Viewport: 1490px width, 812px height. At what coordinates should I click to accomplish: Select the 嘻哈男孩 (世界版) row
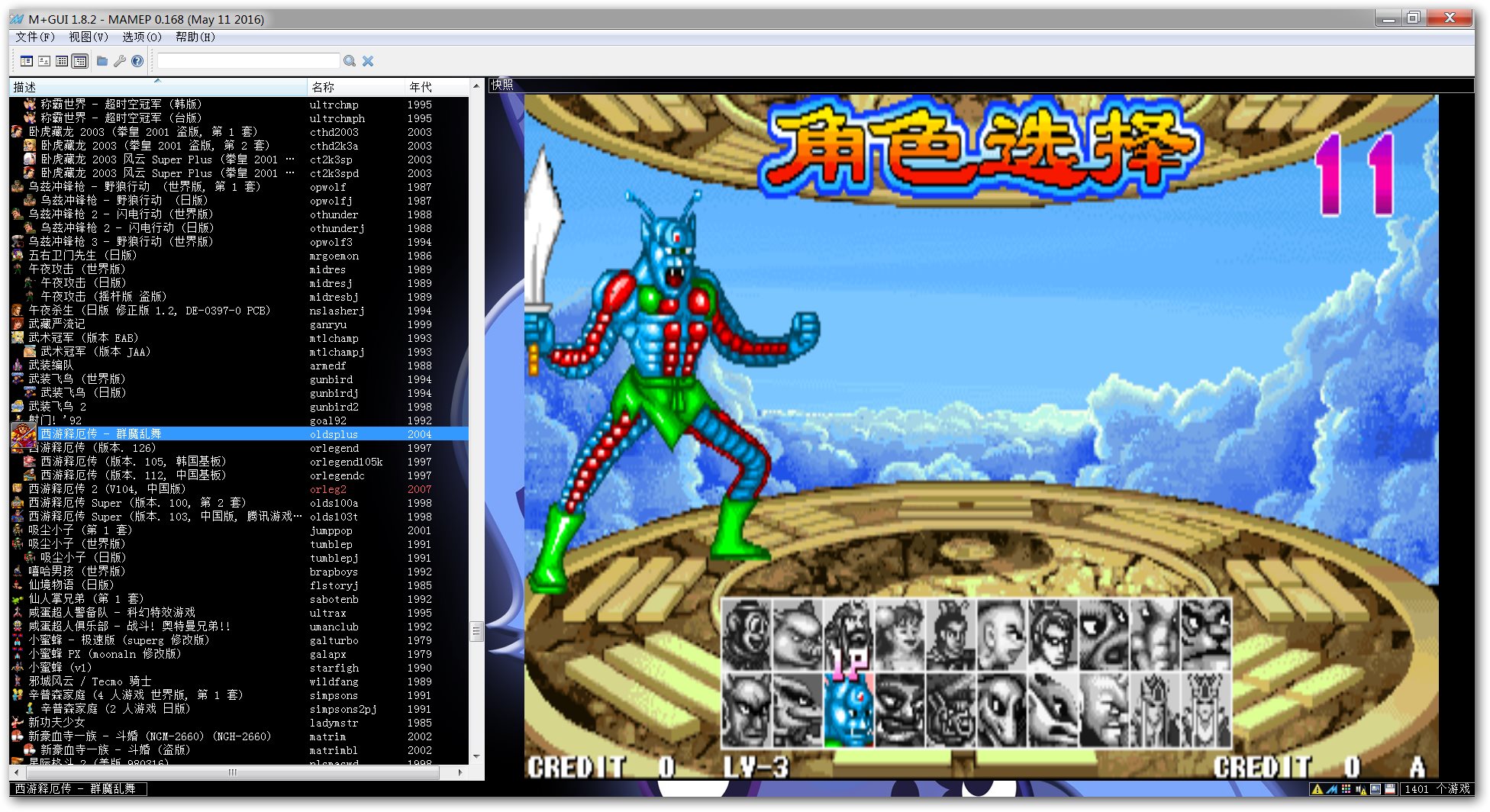click(239, 572)
